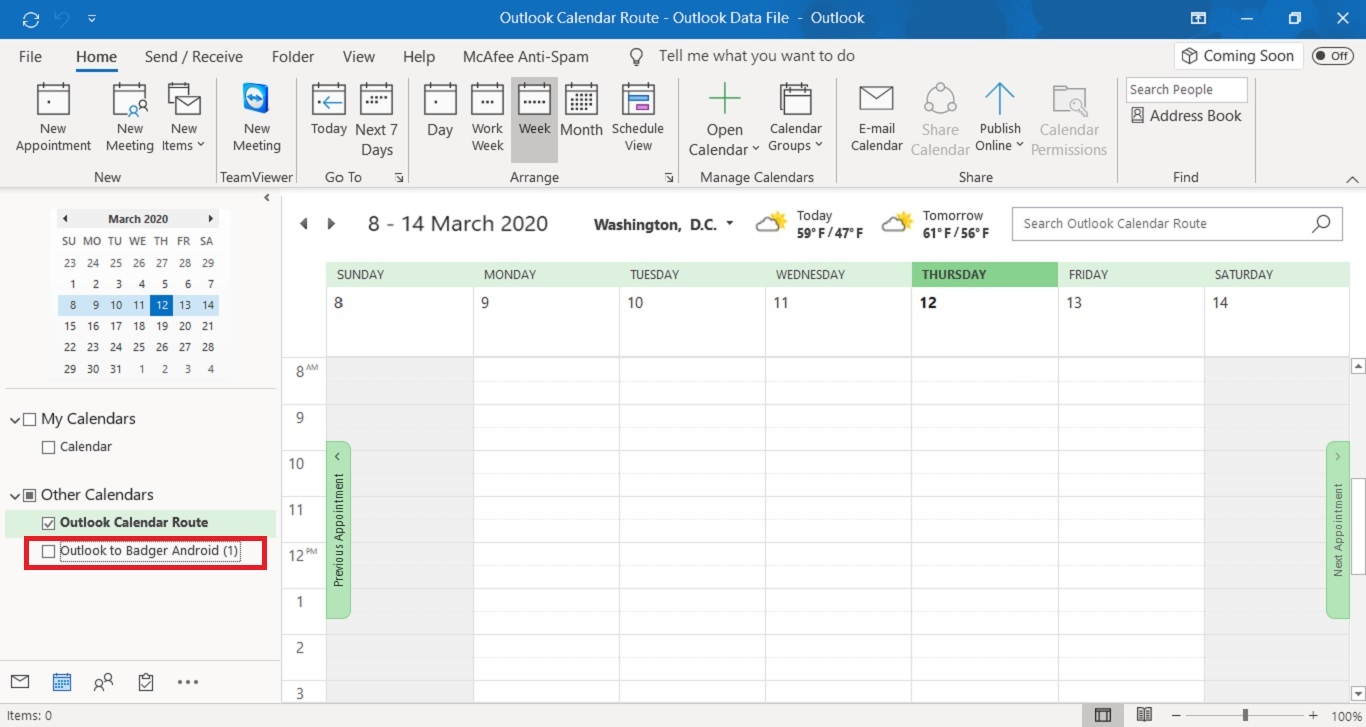This screenshot has width=1366, height=727.
Task: Open the Help tab
Action: [419, 57]
